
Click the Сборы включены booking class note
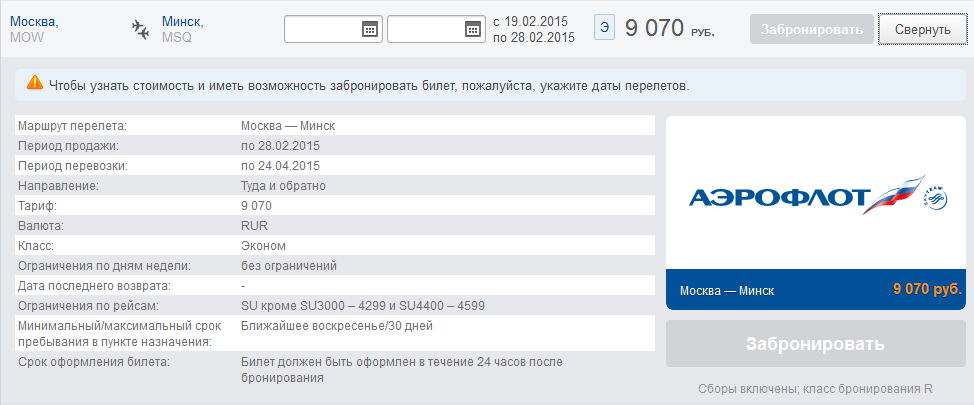[x=815, y=389]
